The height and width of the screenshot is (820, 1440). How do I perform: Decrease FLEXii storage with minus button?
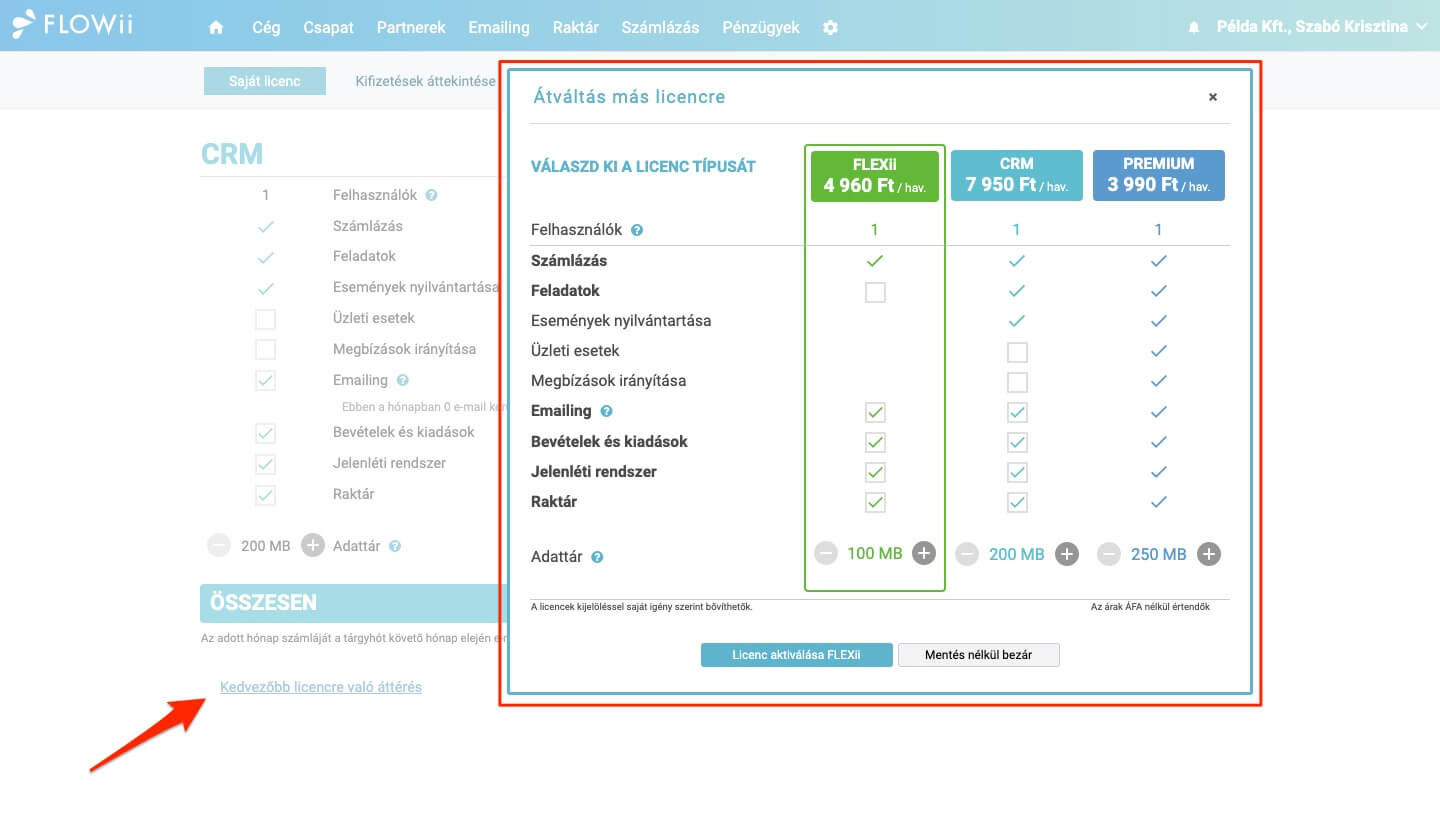coord(825,553)
